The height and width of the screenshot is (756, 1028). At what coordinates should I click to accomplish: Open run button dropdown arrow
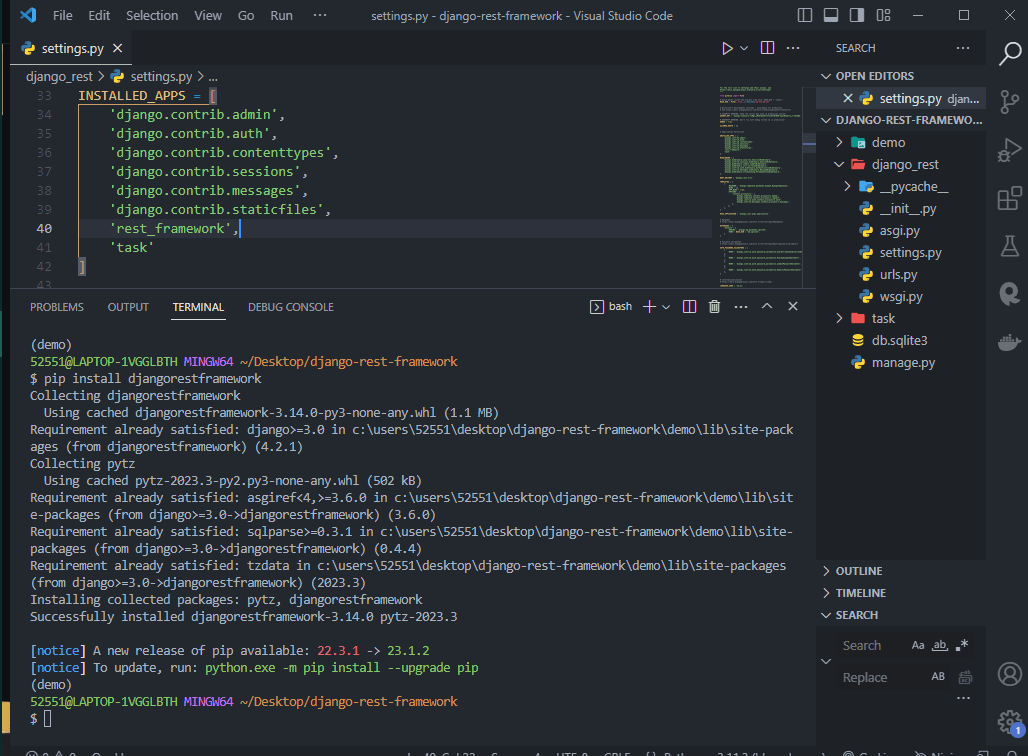(744, 49)
